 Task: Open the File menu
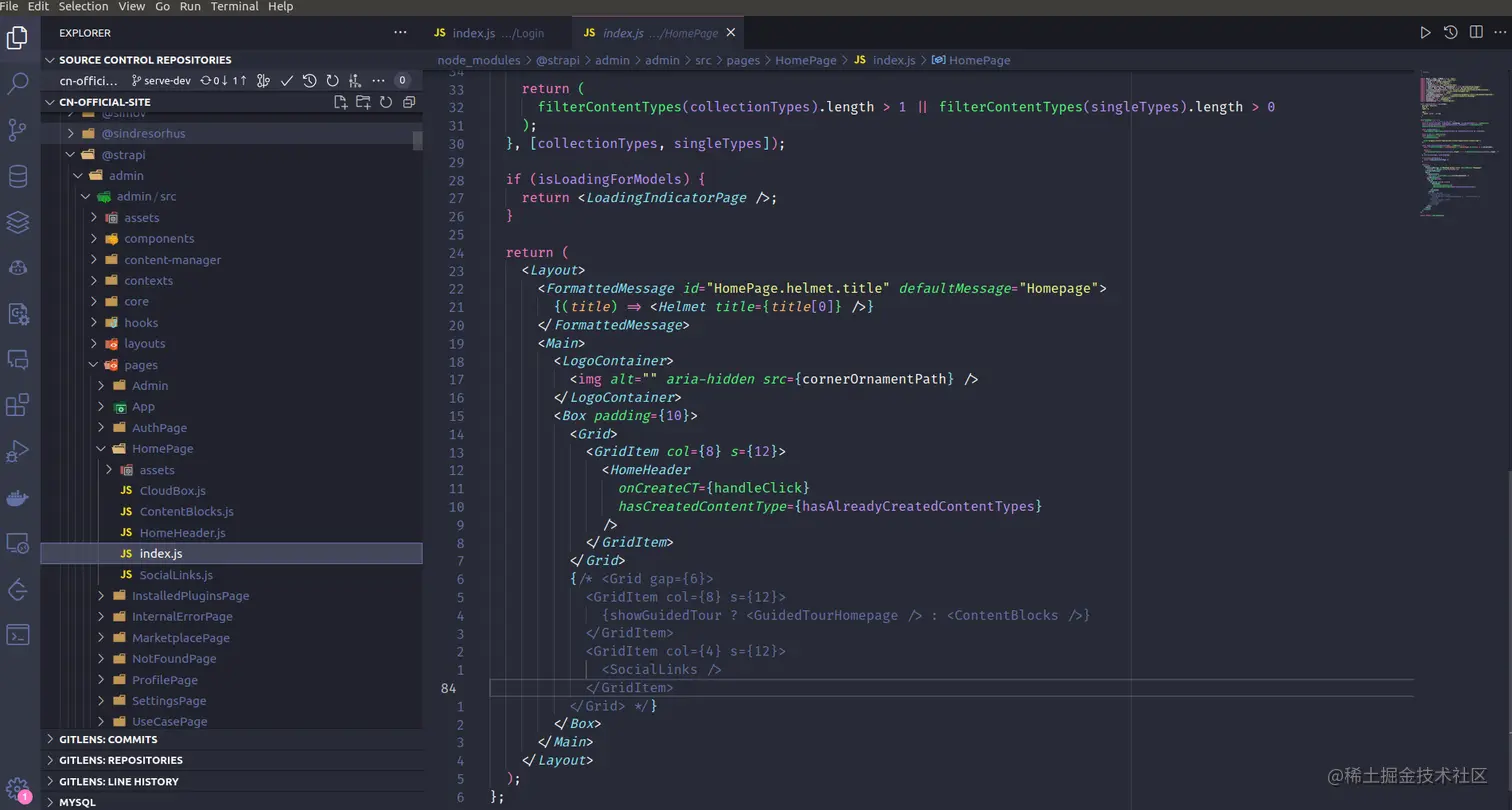(9, 6)
